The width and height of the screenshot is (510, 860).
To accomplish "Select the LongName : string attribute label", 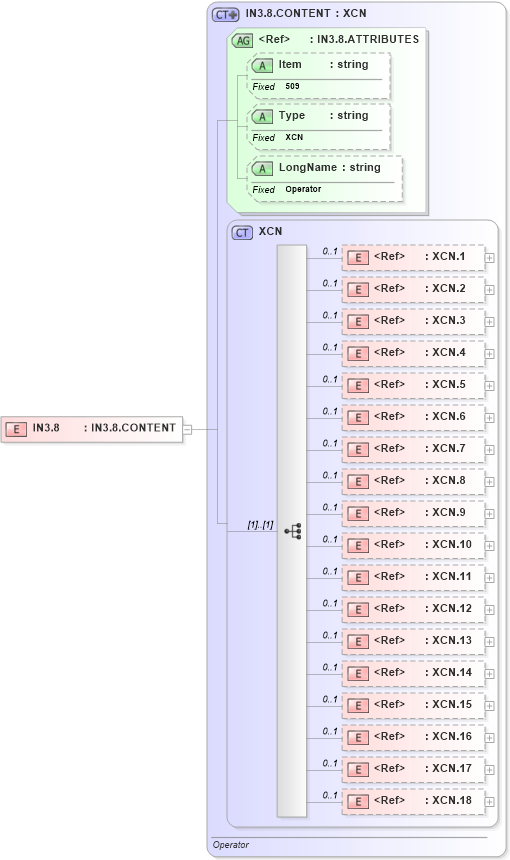I will [x=330, y=167].
